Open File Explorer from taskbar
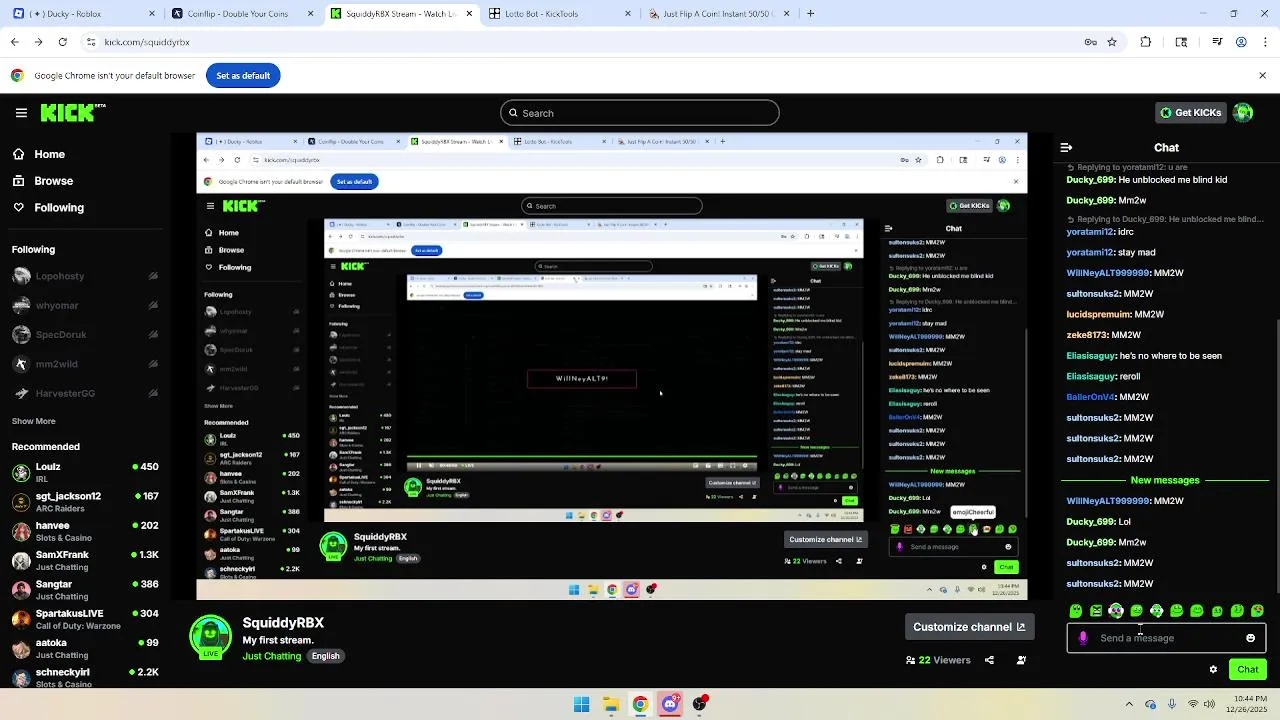Image resolution: width=1280 pixels, height=720 pixels. coord(611,704)
